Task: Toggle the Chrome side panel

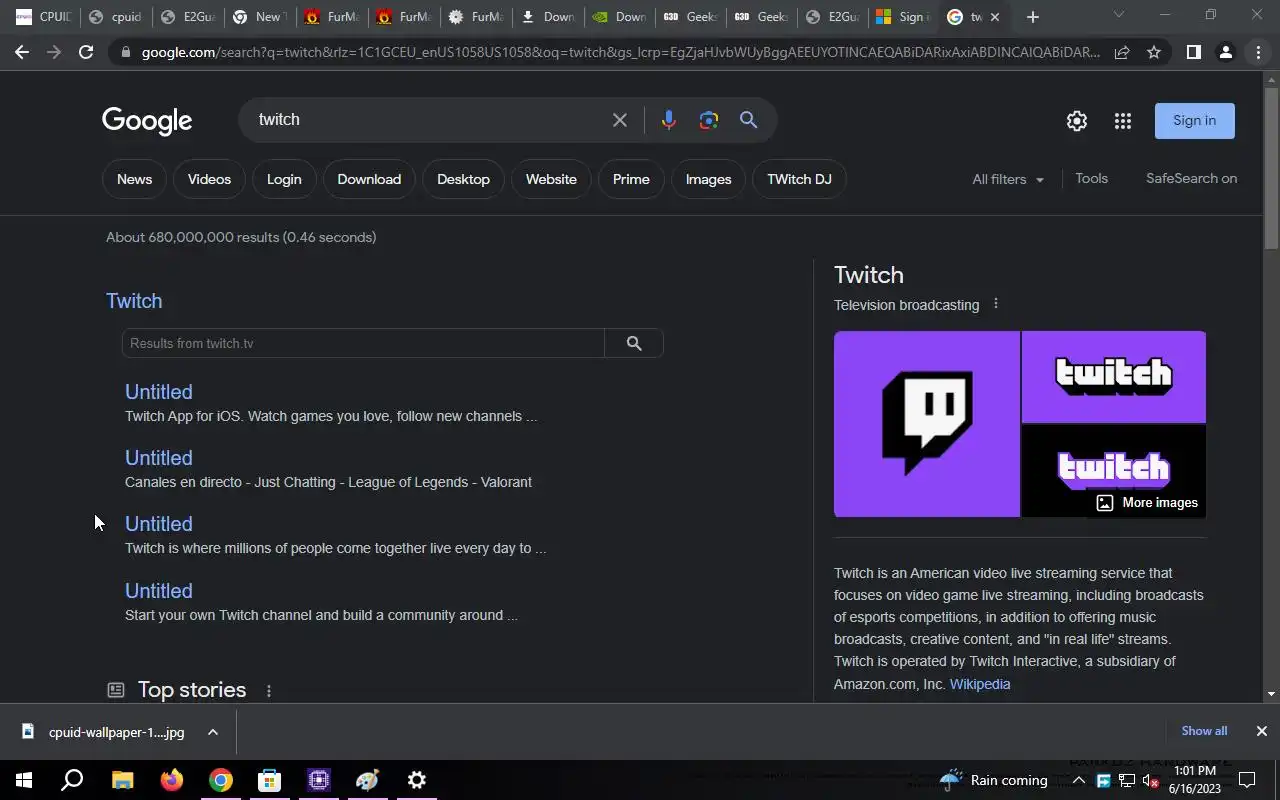Action: click(1193, 52)
